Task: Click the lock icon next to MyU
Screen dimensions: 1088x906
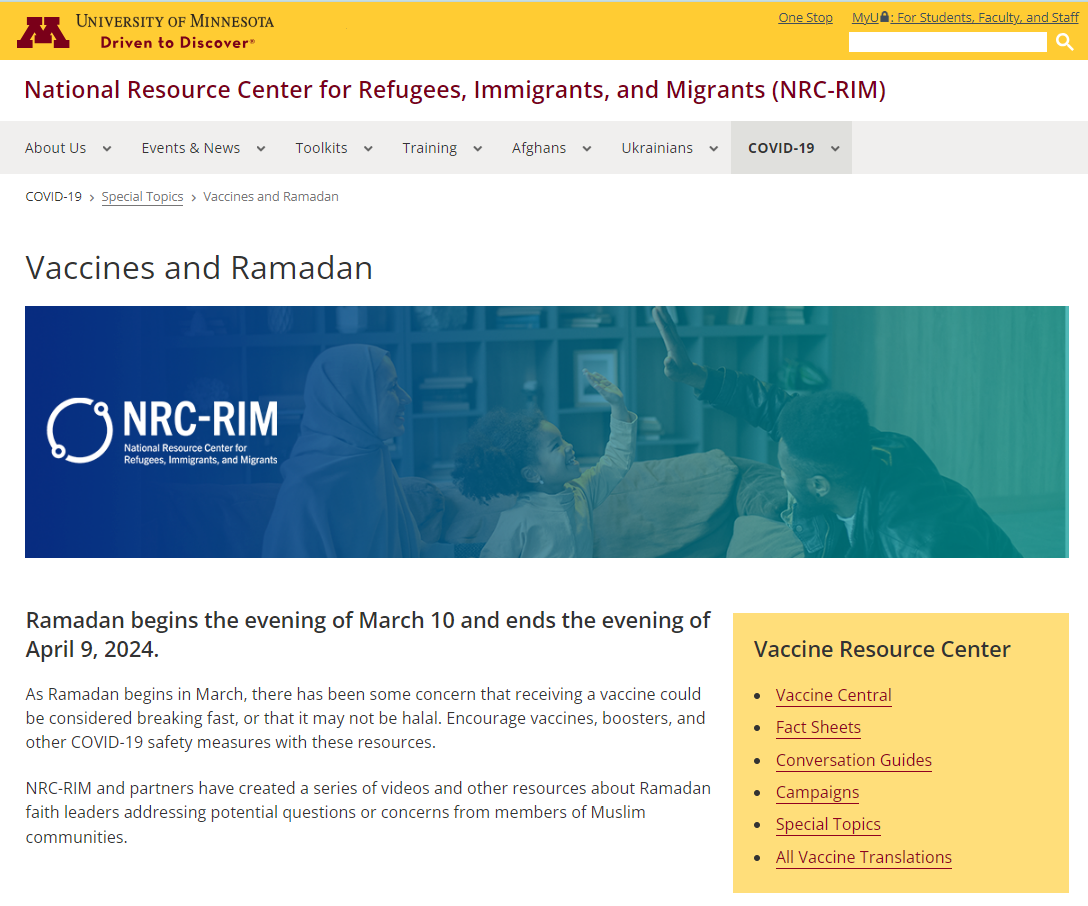Action: 886,16
